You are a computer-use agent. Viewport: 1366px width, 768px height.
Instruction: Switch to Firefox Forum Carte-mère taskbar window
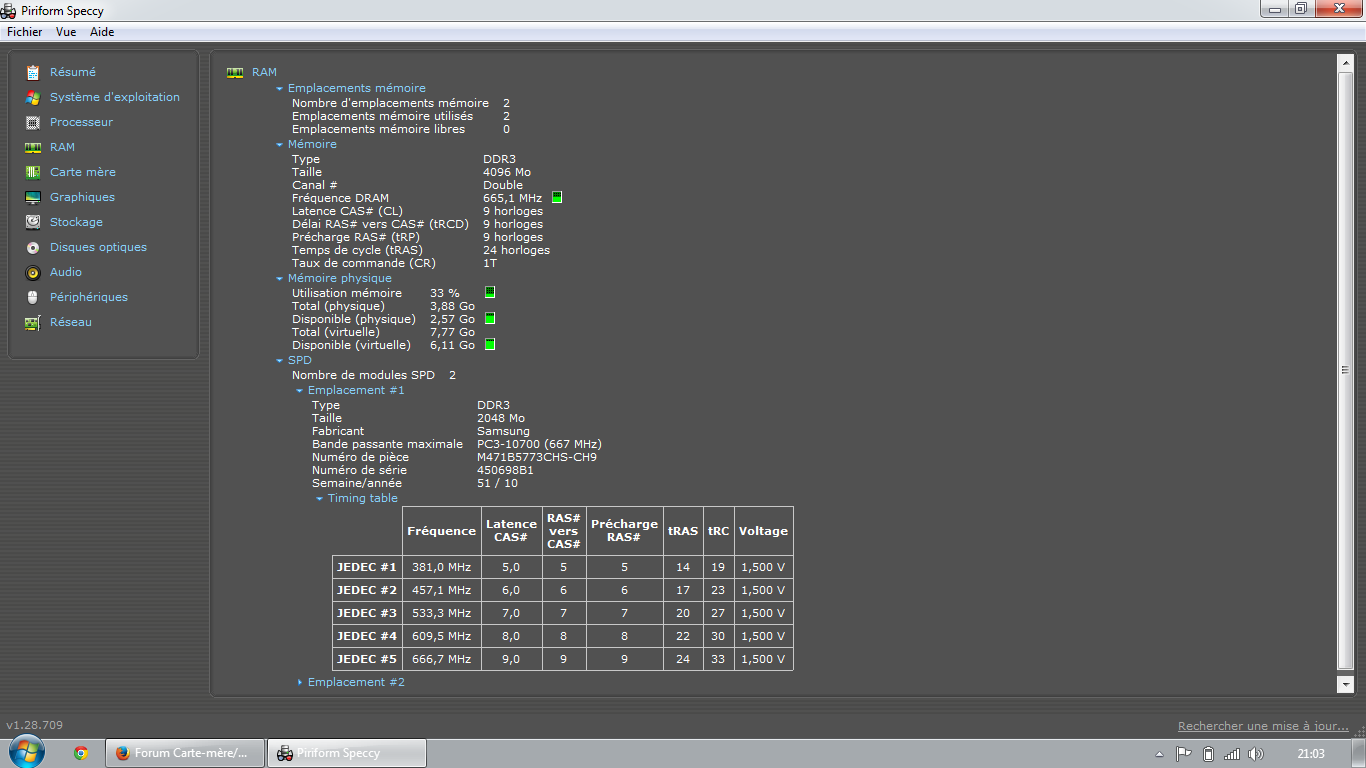[x=186, y=753]
